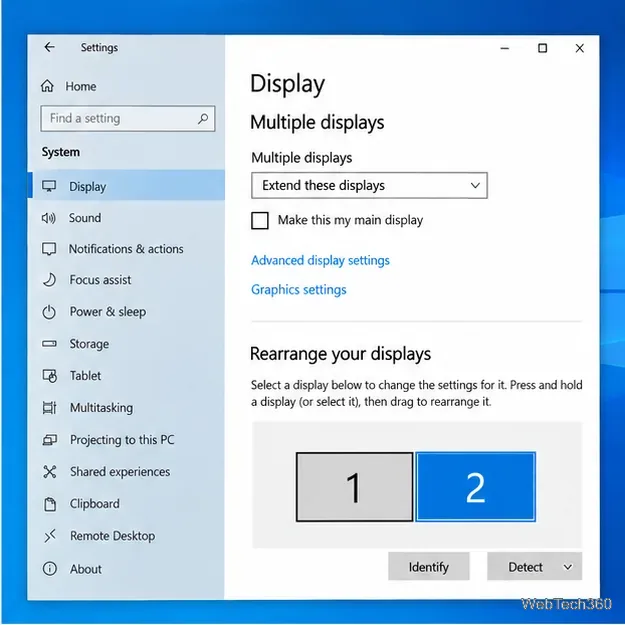
Task: Click the Storage drive icon
Action: (x=49, y=343)
